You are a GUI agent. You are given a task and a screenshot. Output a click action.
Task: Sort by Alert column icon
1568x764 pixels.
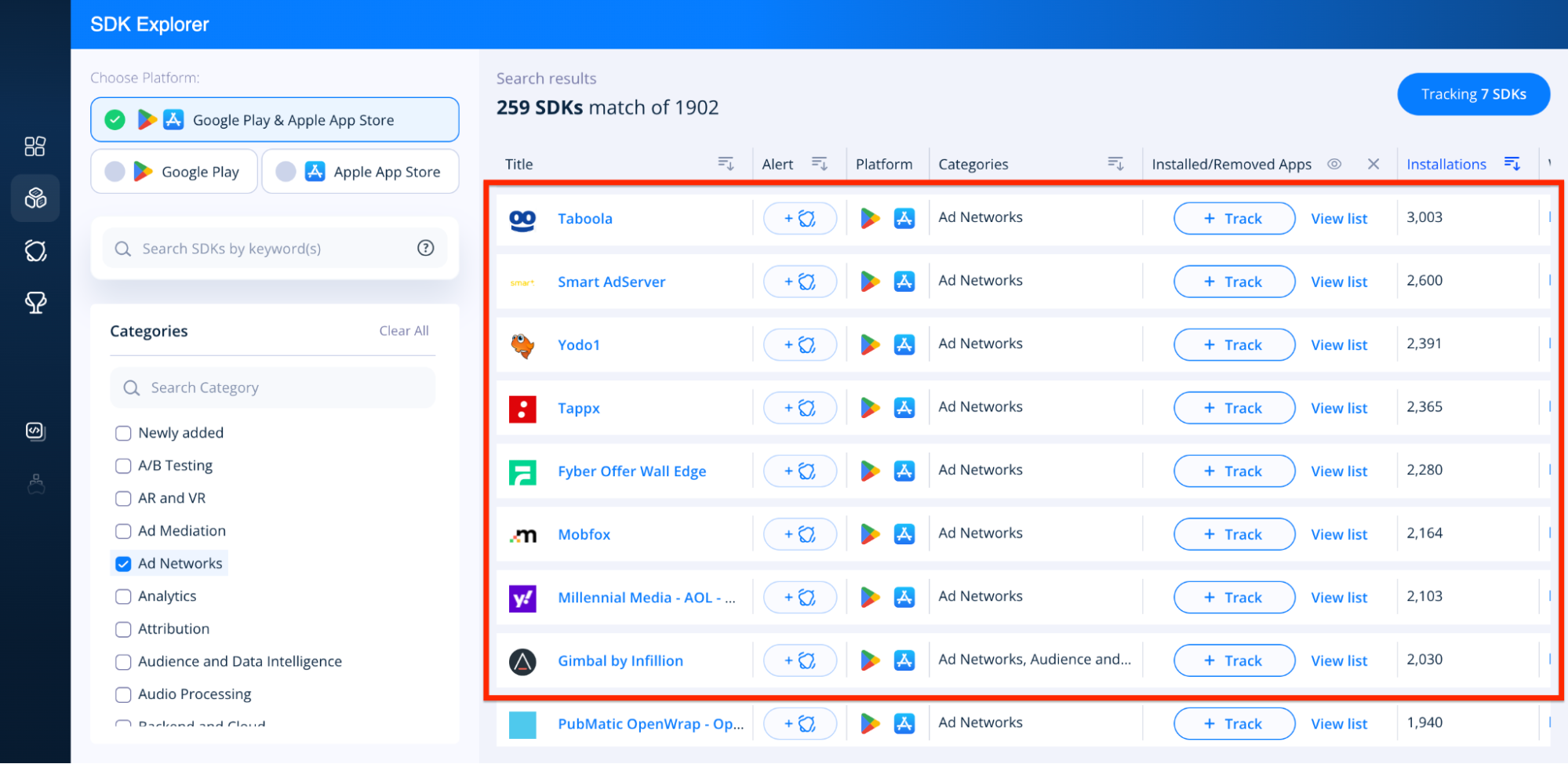pyautogui.click(x=820, y=163)
